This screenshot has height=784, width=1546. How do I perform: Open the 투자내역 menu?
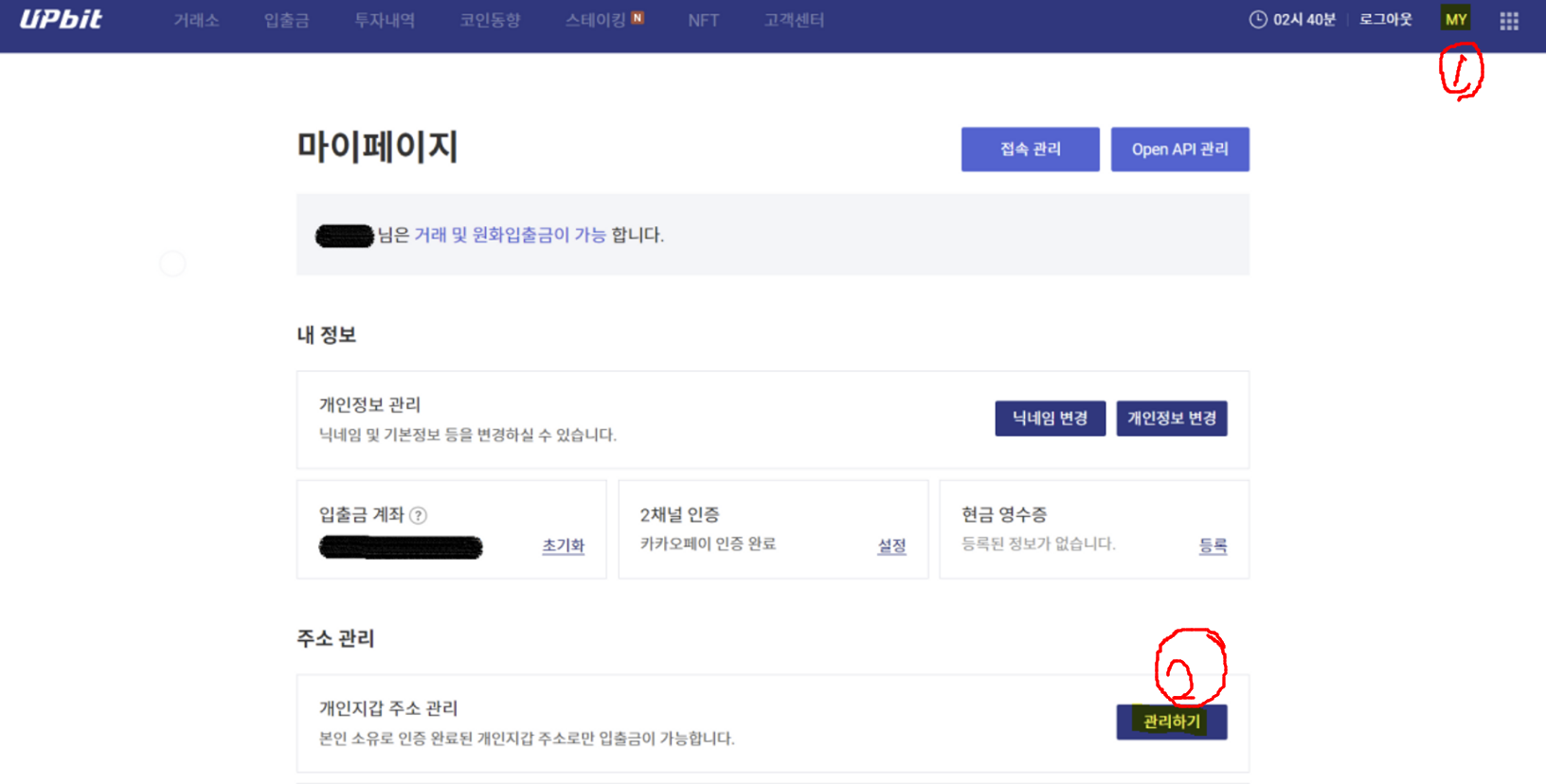coord(385,20)
